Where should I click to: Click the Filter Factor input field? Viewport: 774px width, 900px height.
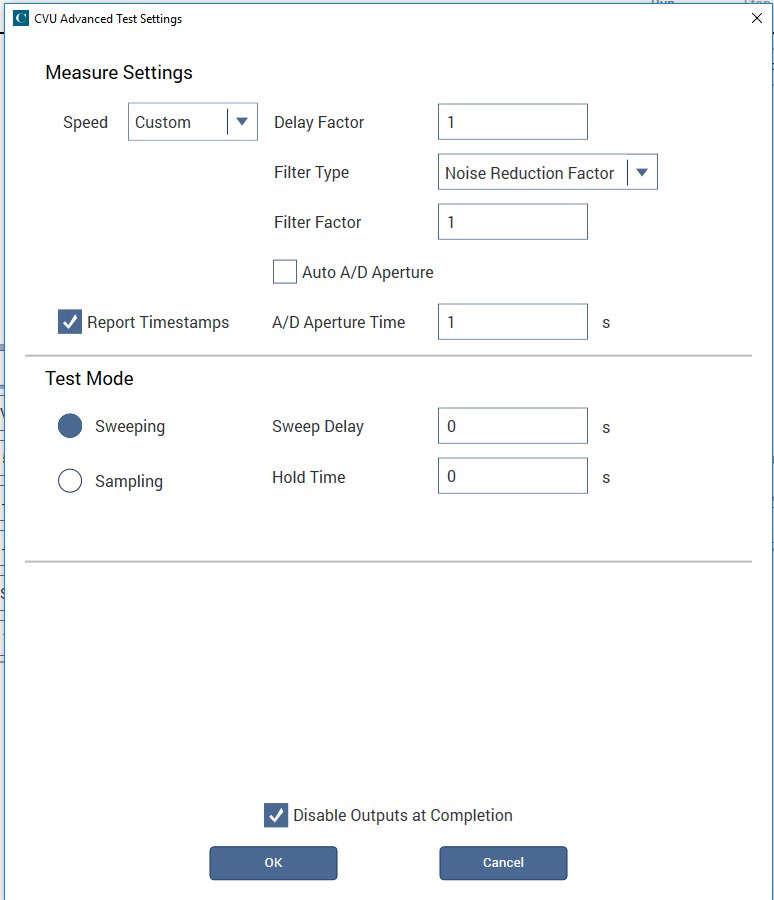(x=512, y=222)
